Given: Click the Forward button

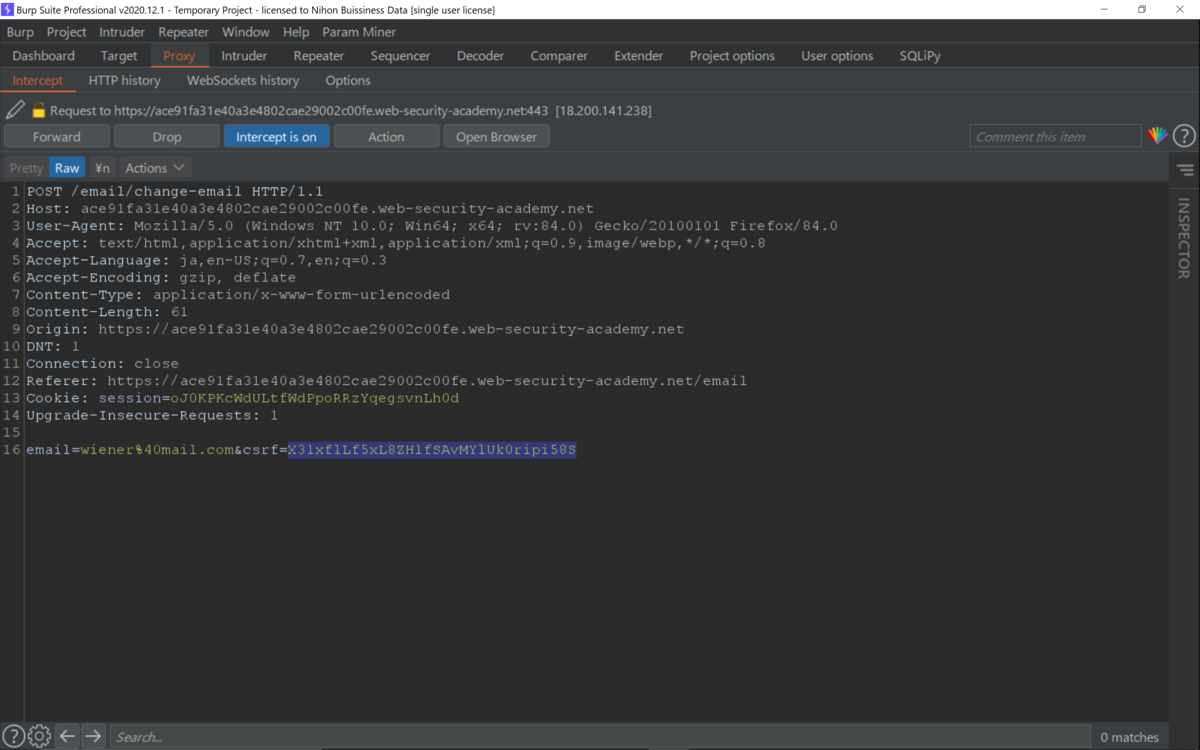Looking at the screenshot, I should point(57,136).
